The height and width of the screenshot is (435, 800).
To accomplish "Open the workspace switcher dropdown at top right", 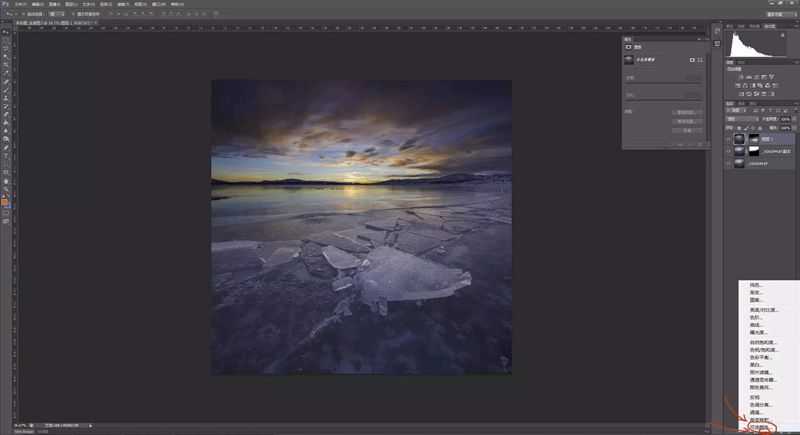I will point(780,14).
